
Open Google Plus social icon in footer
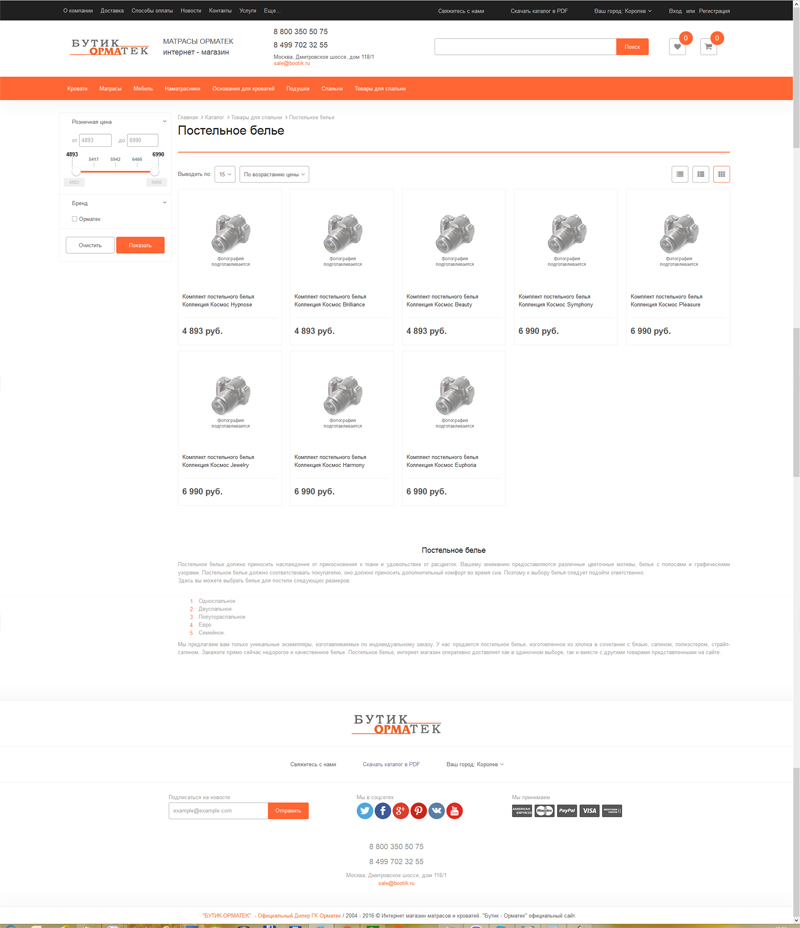[x=401, y=811]
